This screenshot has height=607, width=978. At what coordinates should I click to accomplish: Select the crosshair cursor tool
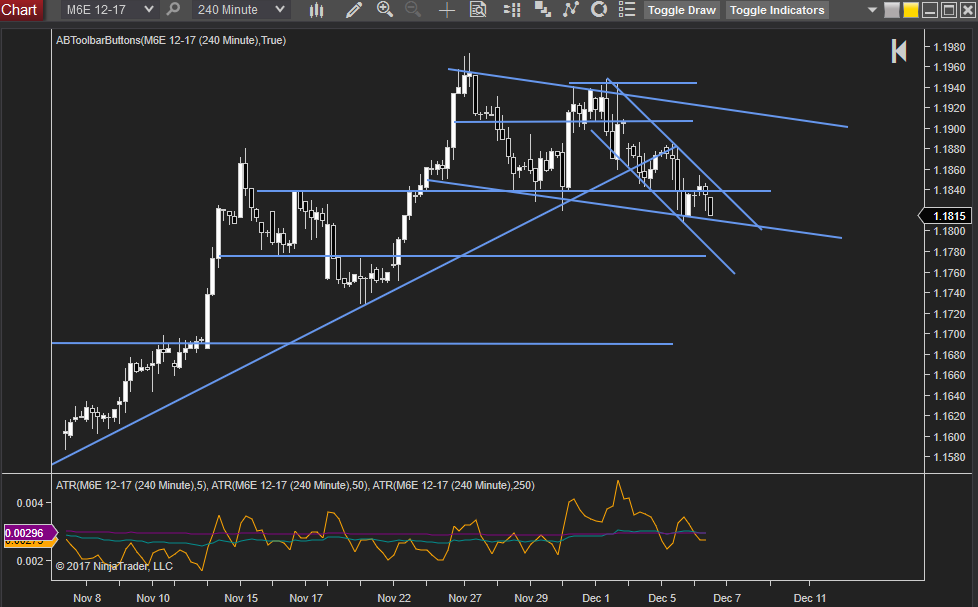tap(447, 9)
